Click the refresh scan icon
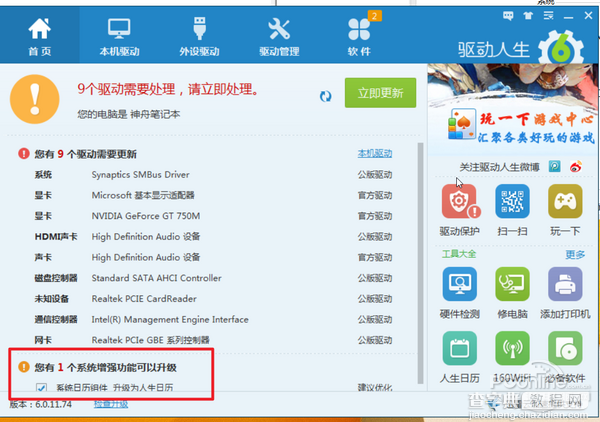Screen dimensions: 600x422 point(326,96)
